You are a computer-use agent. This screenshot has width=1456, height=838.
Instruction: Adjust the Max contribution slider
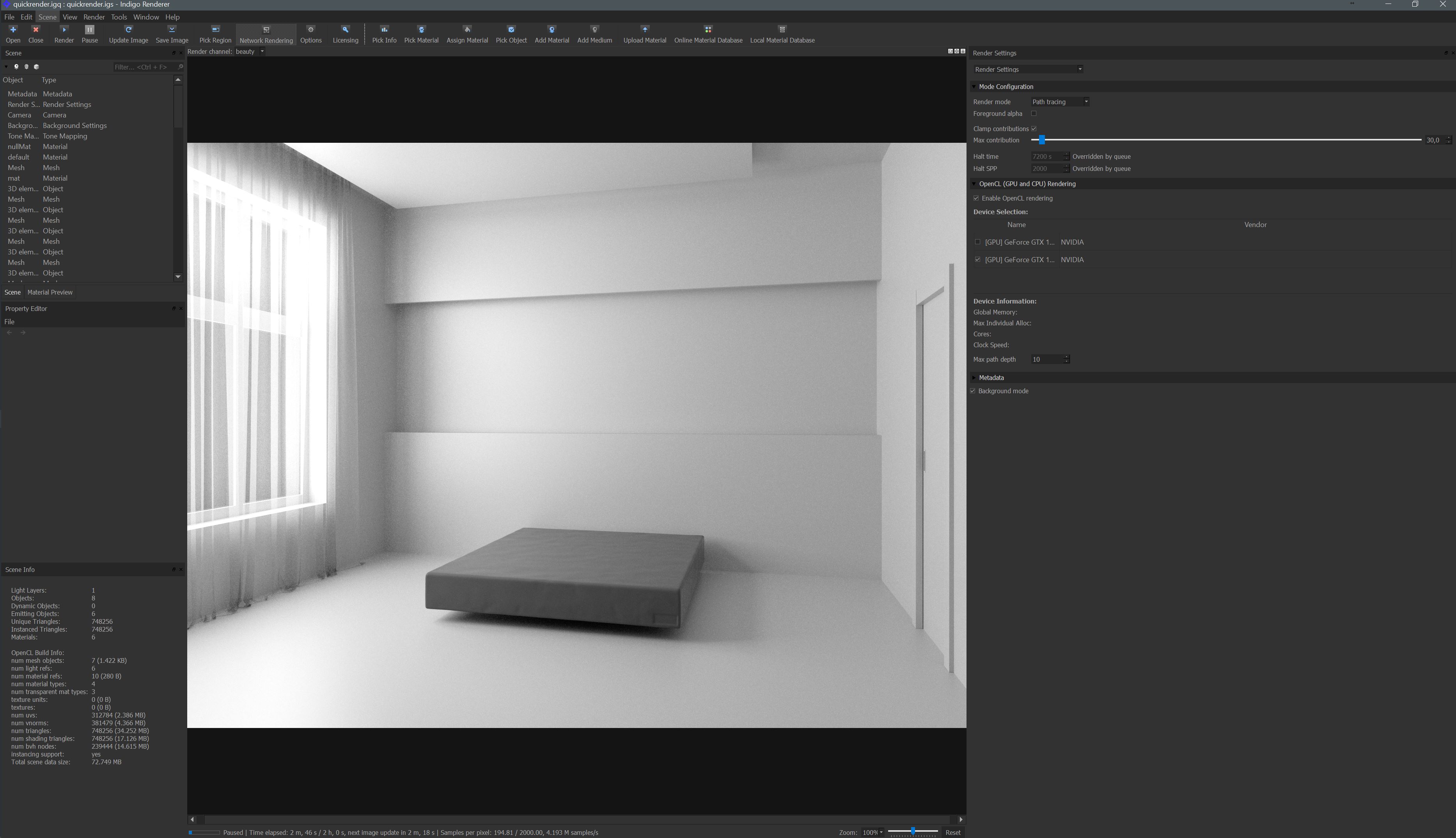coord(1041,140)
